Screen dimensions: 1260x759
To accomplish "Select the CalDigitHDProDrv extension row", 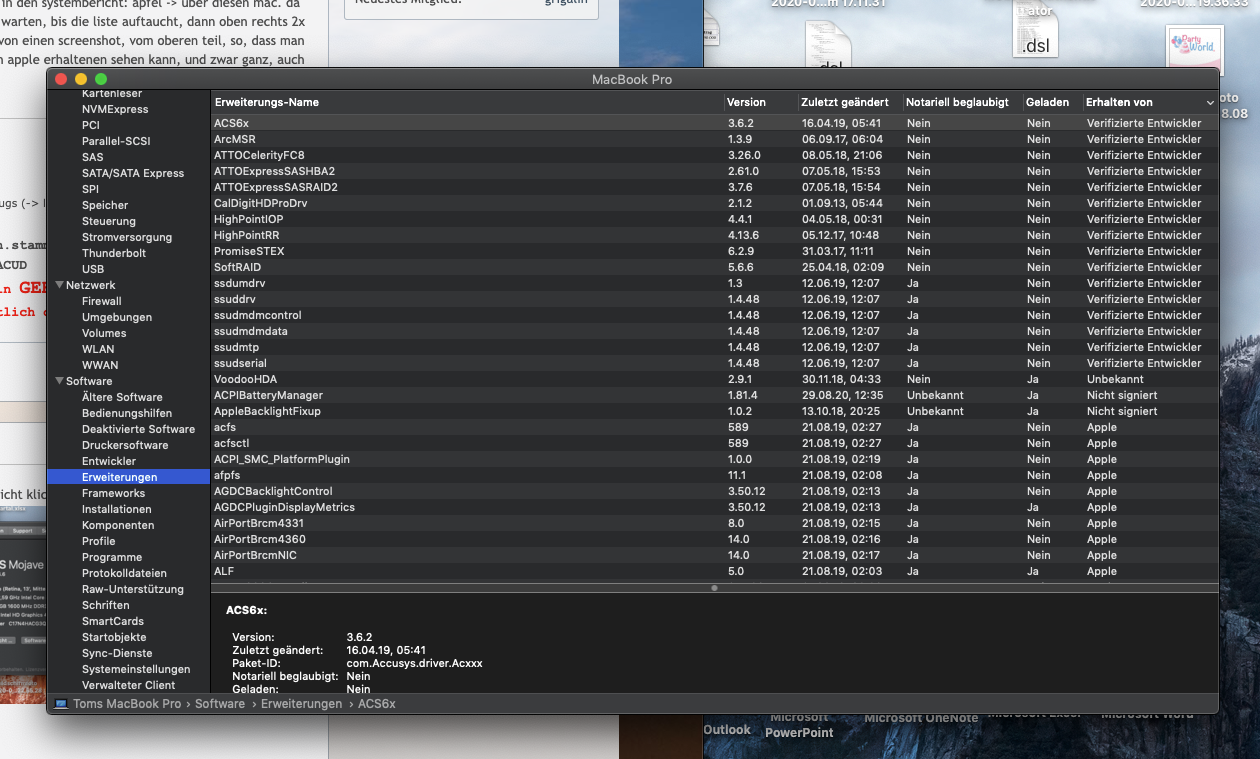I will click(715, 203).
